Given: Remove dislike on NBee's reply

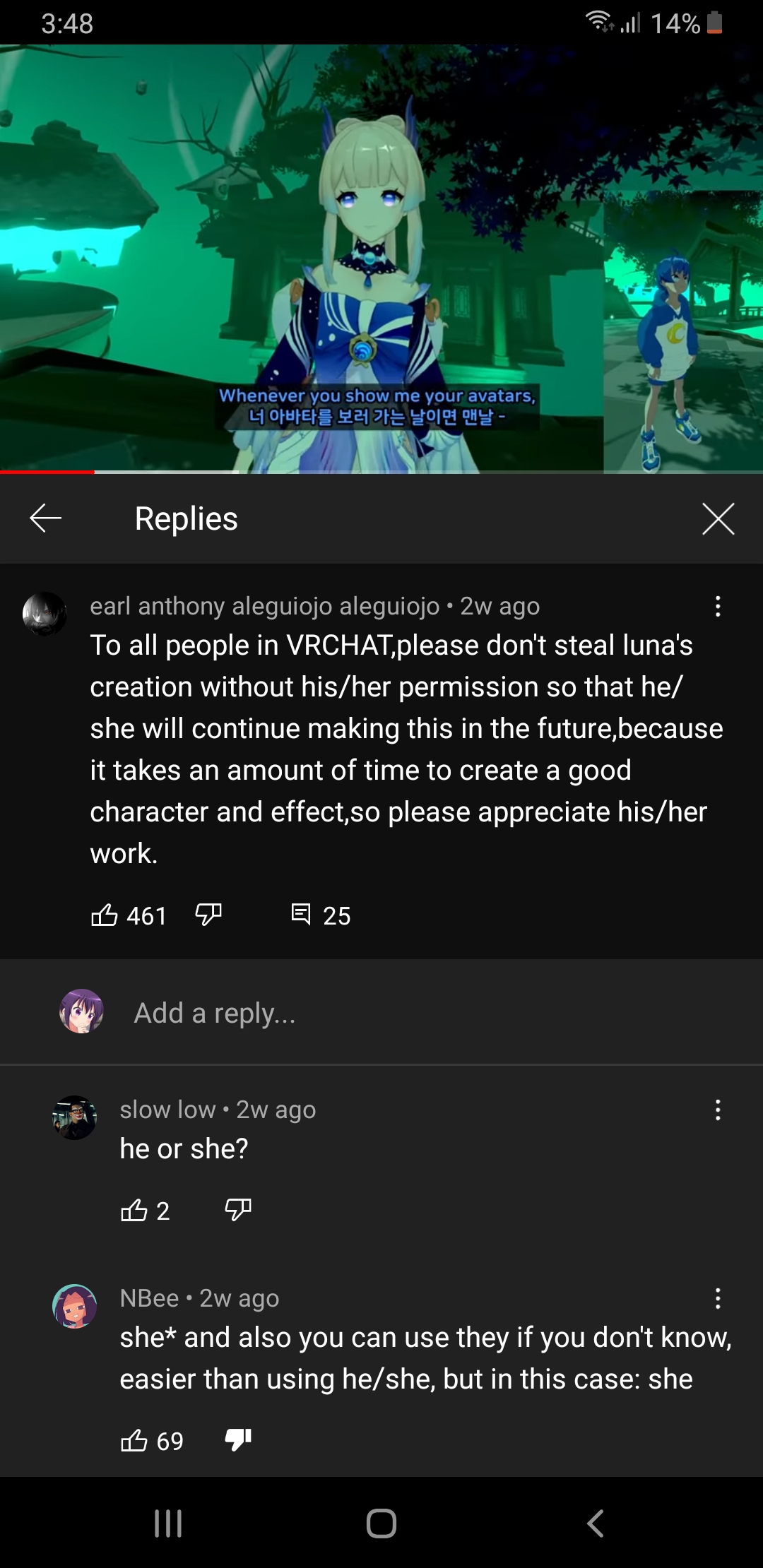Looking at the screenshot, I should [238, 1440].
